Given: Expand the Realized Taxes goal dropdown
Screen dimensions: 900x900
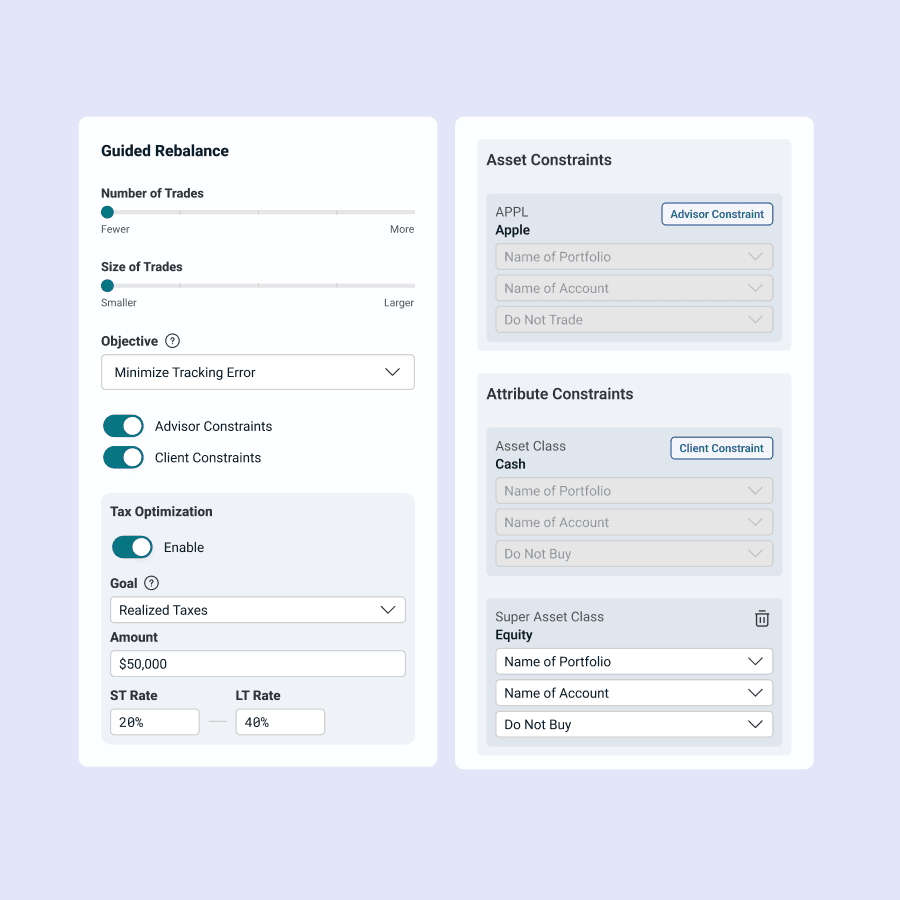Looking at the screenshot, I should tap(257, 610).
